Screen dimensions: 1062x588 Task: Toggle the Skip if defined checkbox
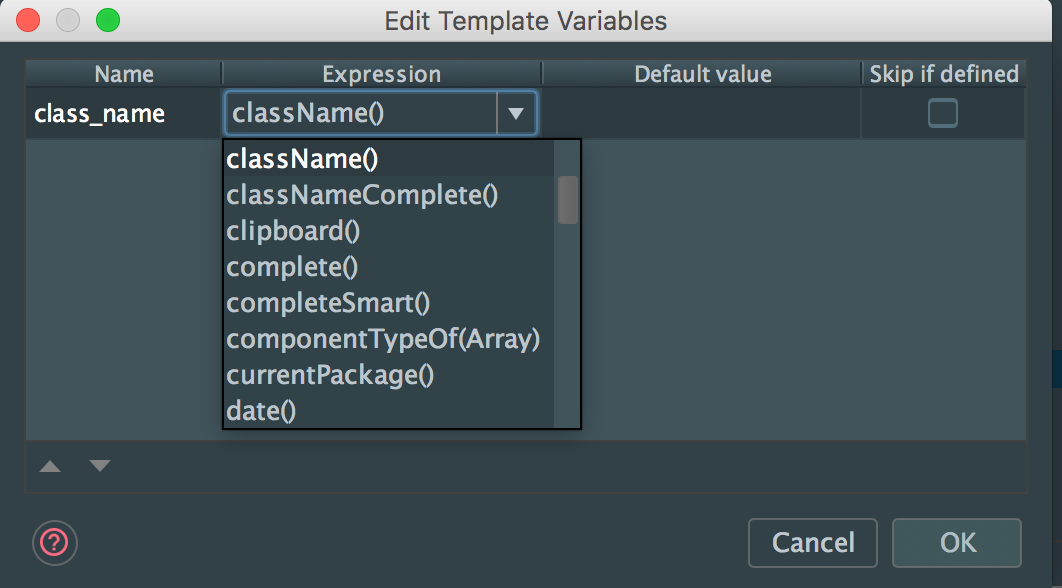tap(943, 113)
